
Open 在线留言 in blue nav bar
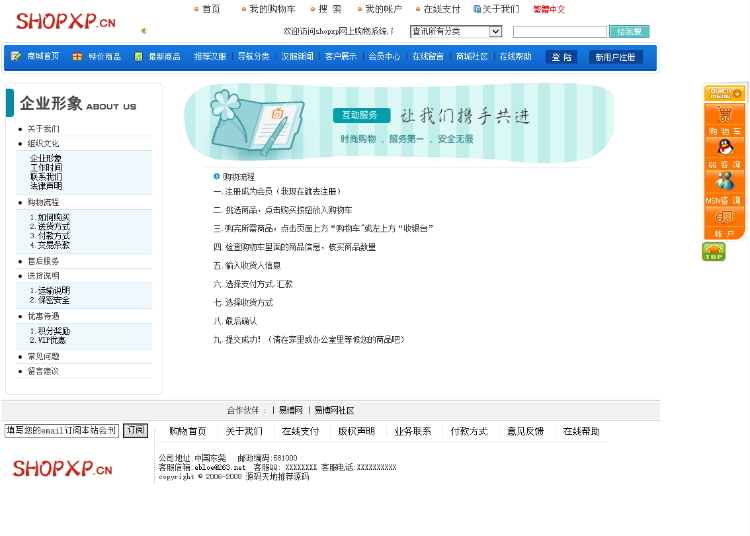tap(428, 56)
